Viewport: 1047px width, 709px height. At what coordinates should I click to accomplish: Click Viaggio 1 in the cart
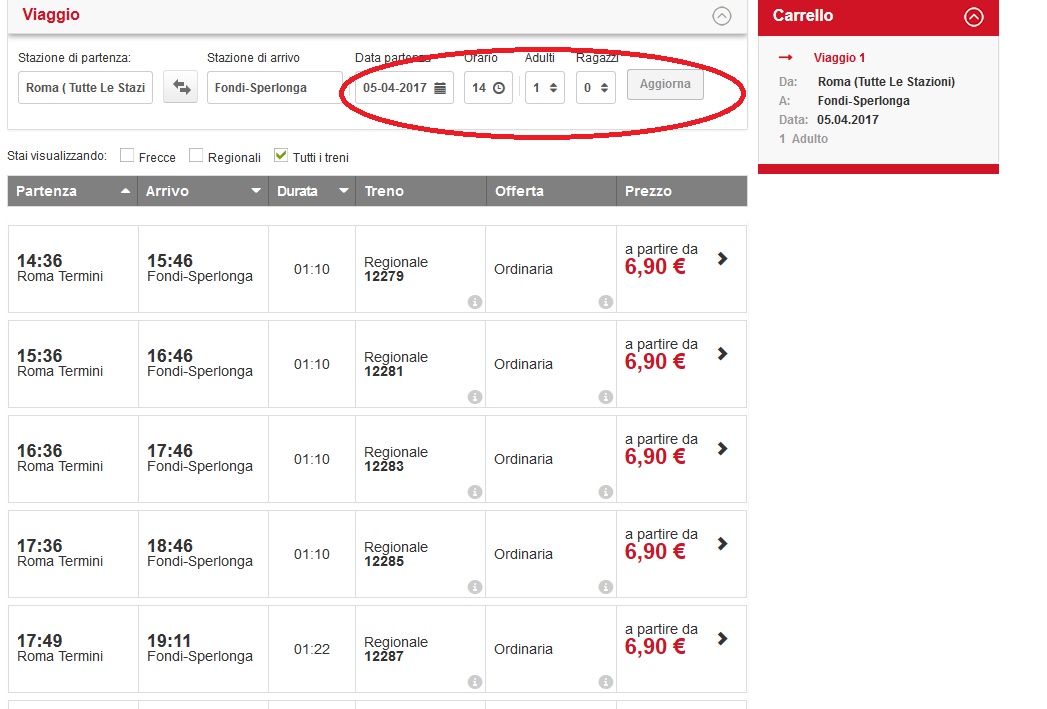pyautogui.click(x=839, y=57)
